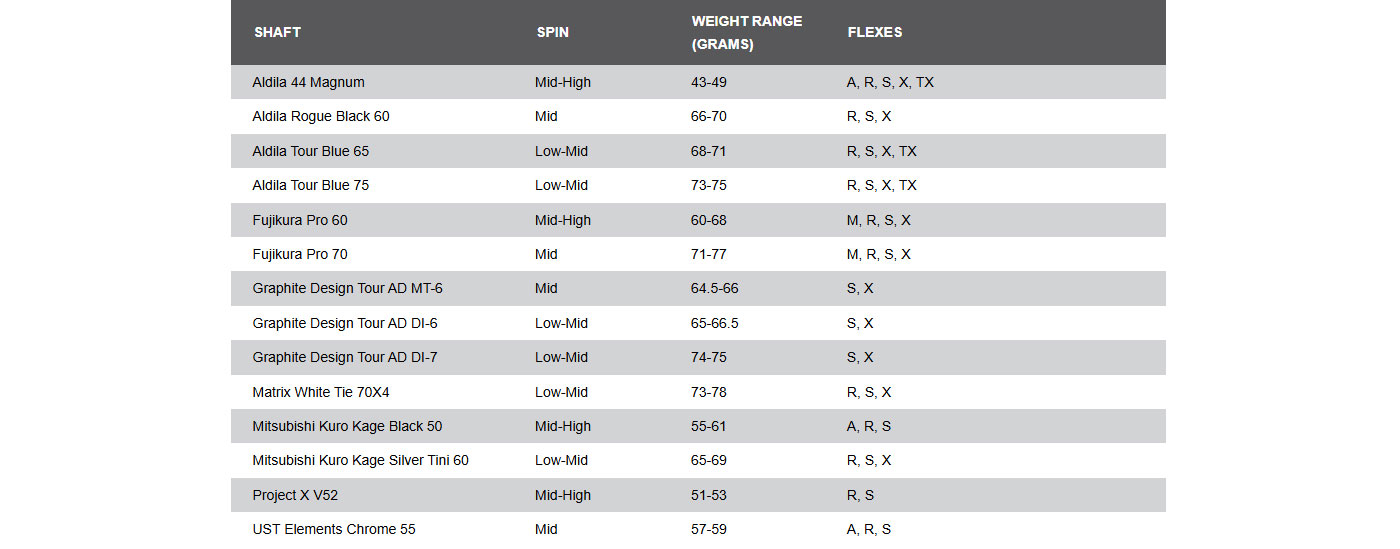Click the SPIN column header
Image resolution: width=1400 pixels, height=549 pixels.
[552, 32]
